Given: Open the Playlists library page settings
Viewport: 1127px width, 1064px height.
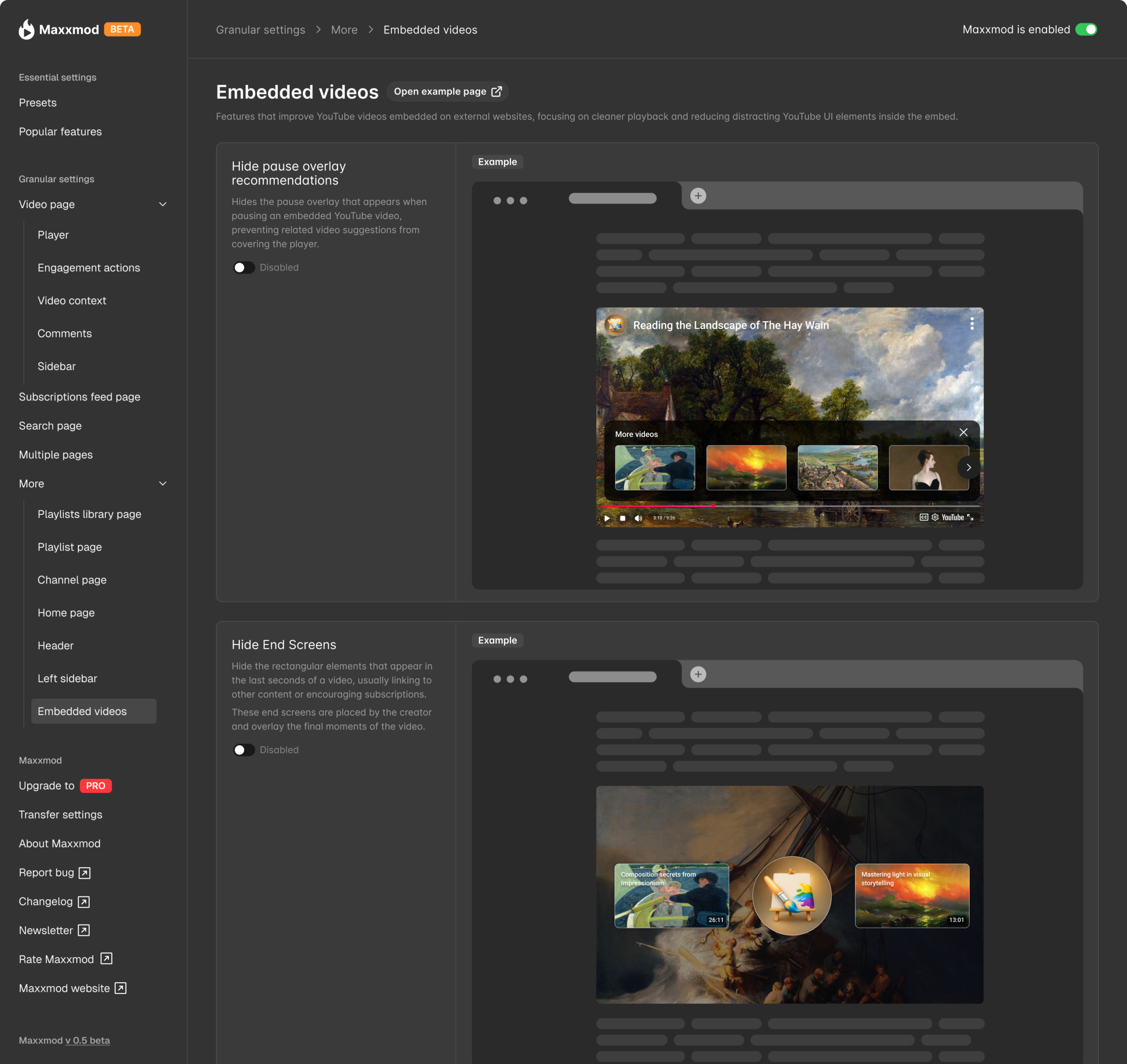Looking at the screenshot, I should (x=89, y=514).
